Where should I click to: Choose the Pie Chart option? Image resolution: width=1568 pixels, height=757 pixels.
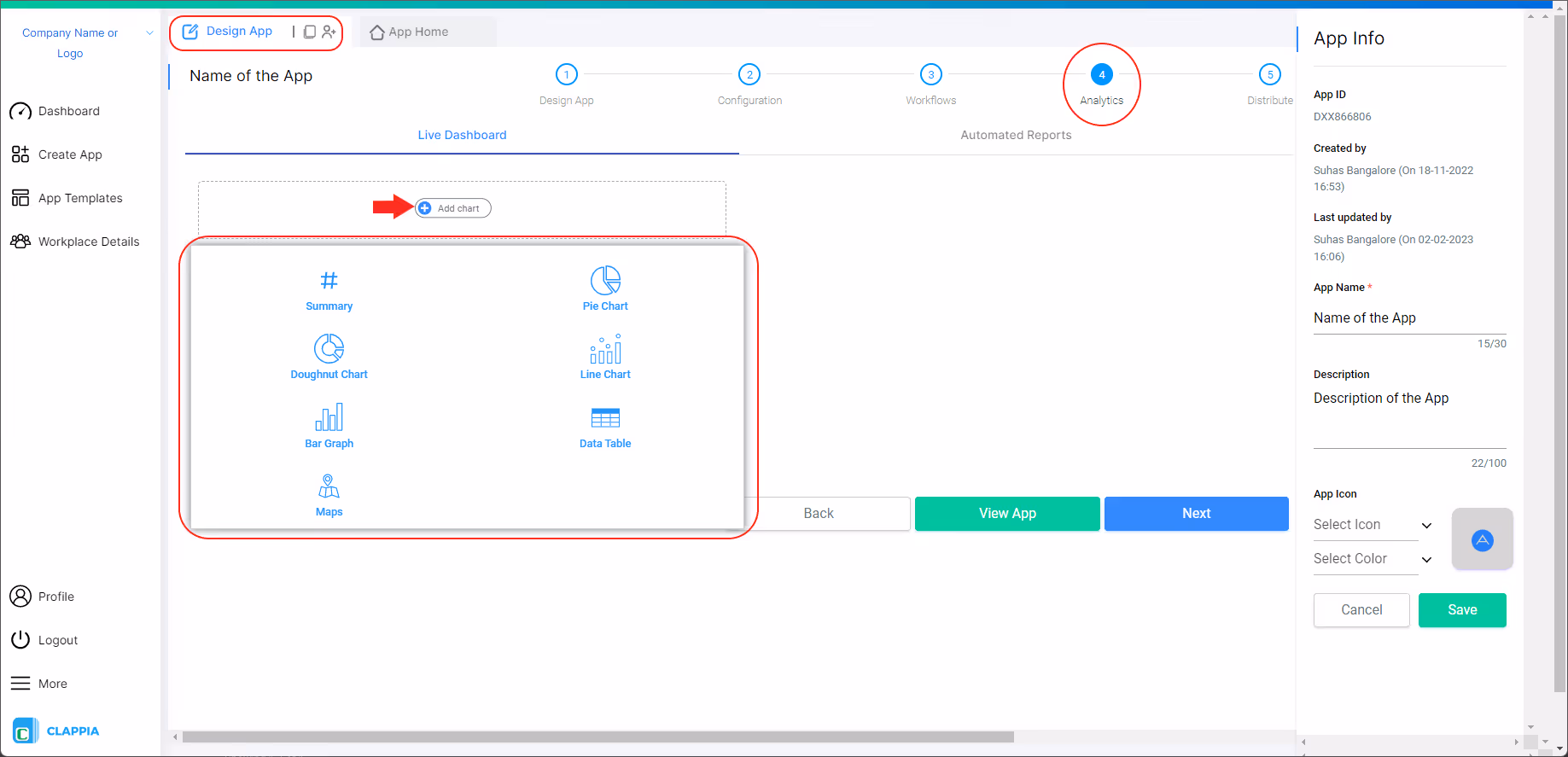(x=605, y=288)
